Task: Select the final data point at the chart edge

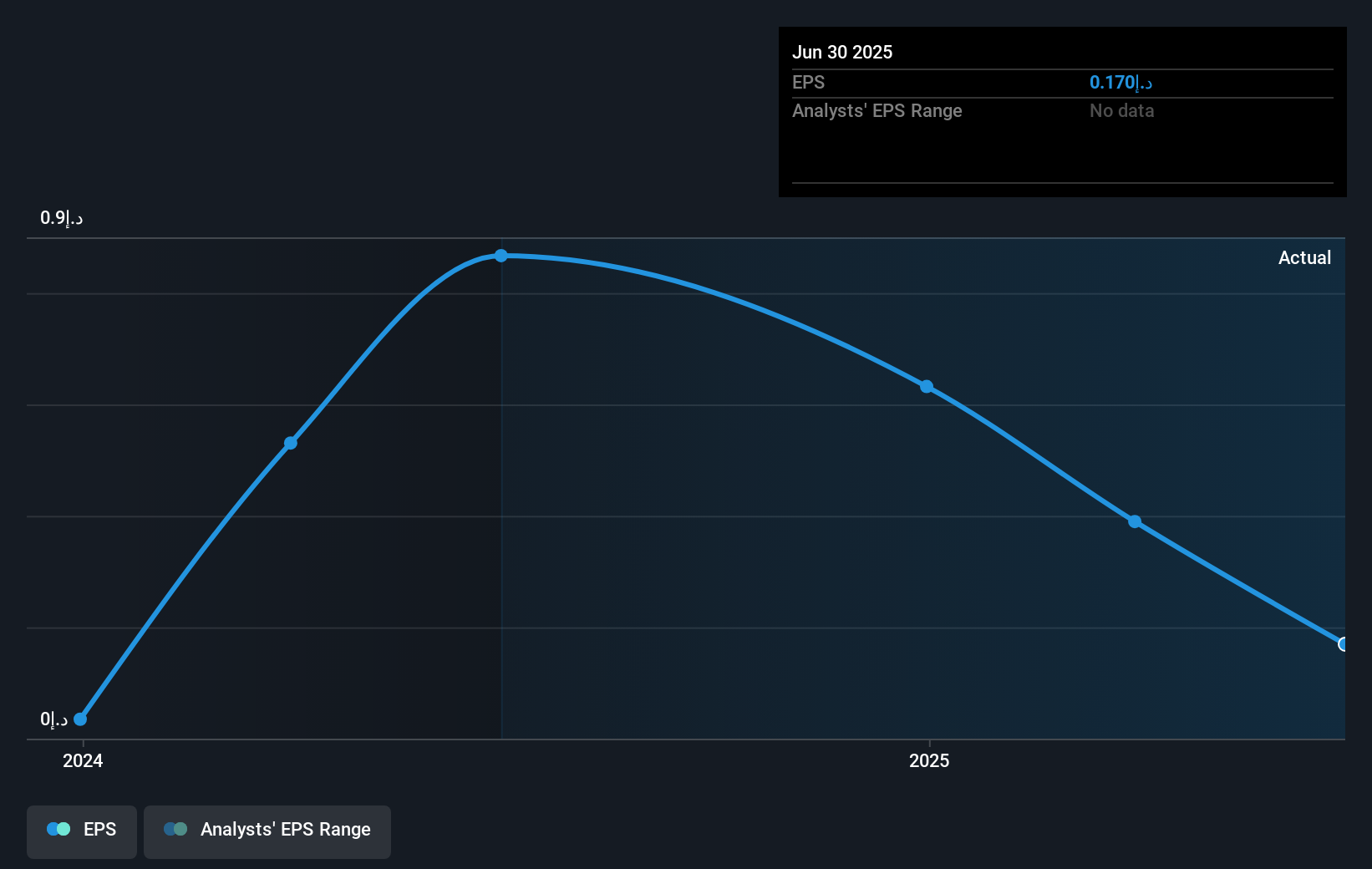Action: pyautogui.click(x=1344, y=644)
